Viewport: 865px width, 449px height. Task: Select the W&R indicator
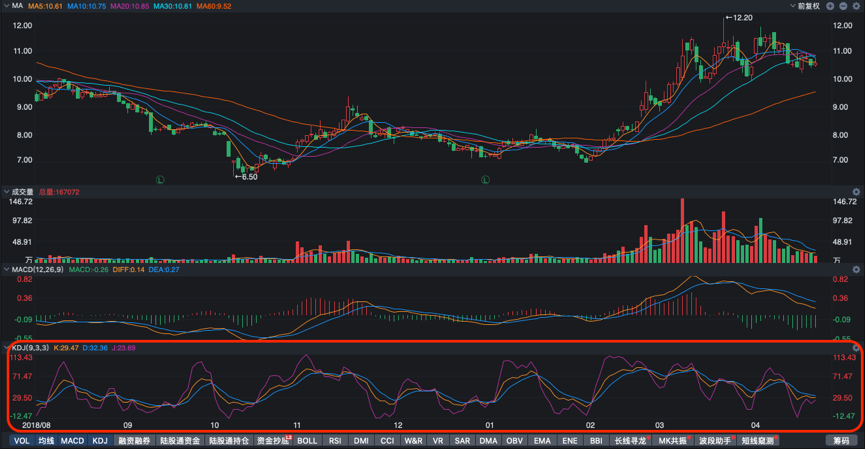coord(413,441)
